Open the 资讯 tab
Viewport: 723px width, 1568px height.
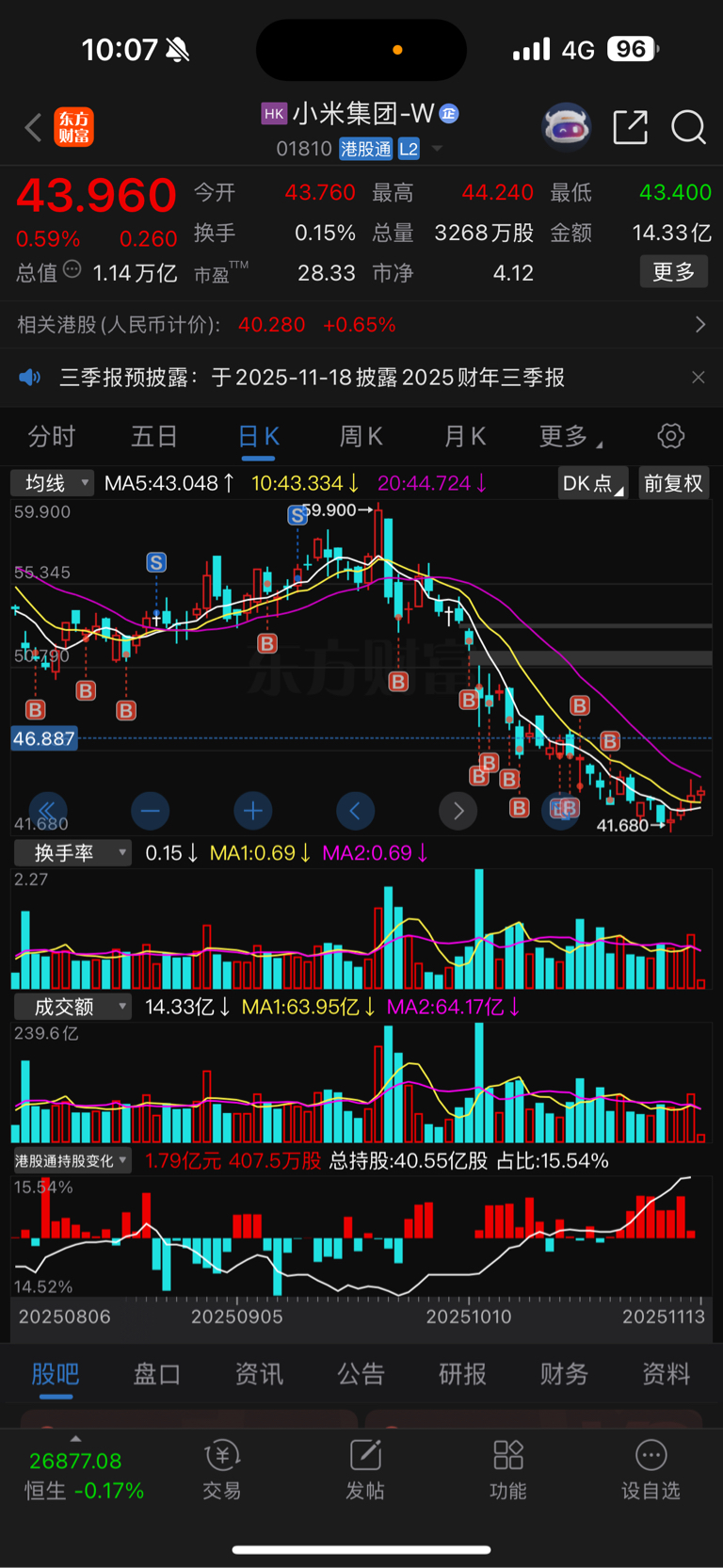(259, 1374)
